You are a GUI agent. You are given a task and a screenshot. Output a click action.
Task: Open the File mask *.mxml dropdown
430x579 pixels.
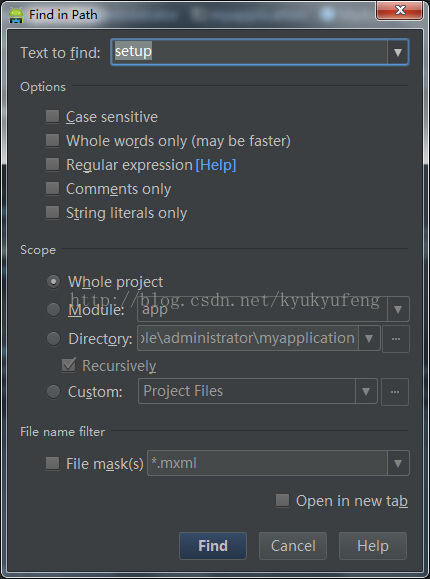click(x=398, y=463)
